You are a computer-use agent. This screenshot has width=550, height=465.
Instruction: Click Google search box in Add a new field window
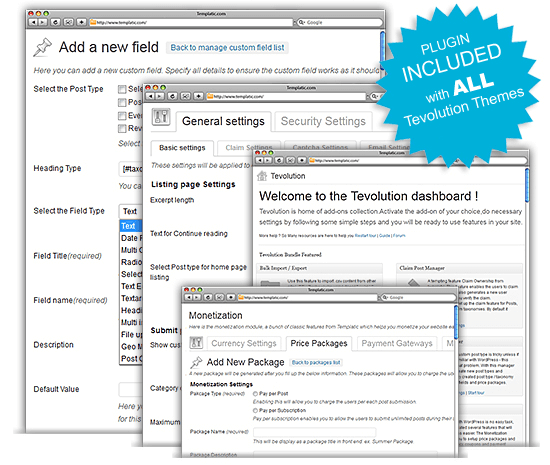[340, 22]
